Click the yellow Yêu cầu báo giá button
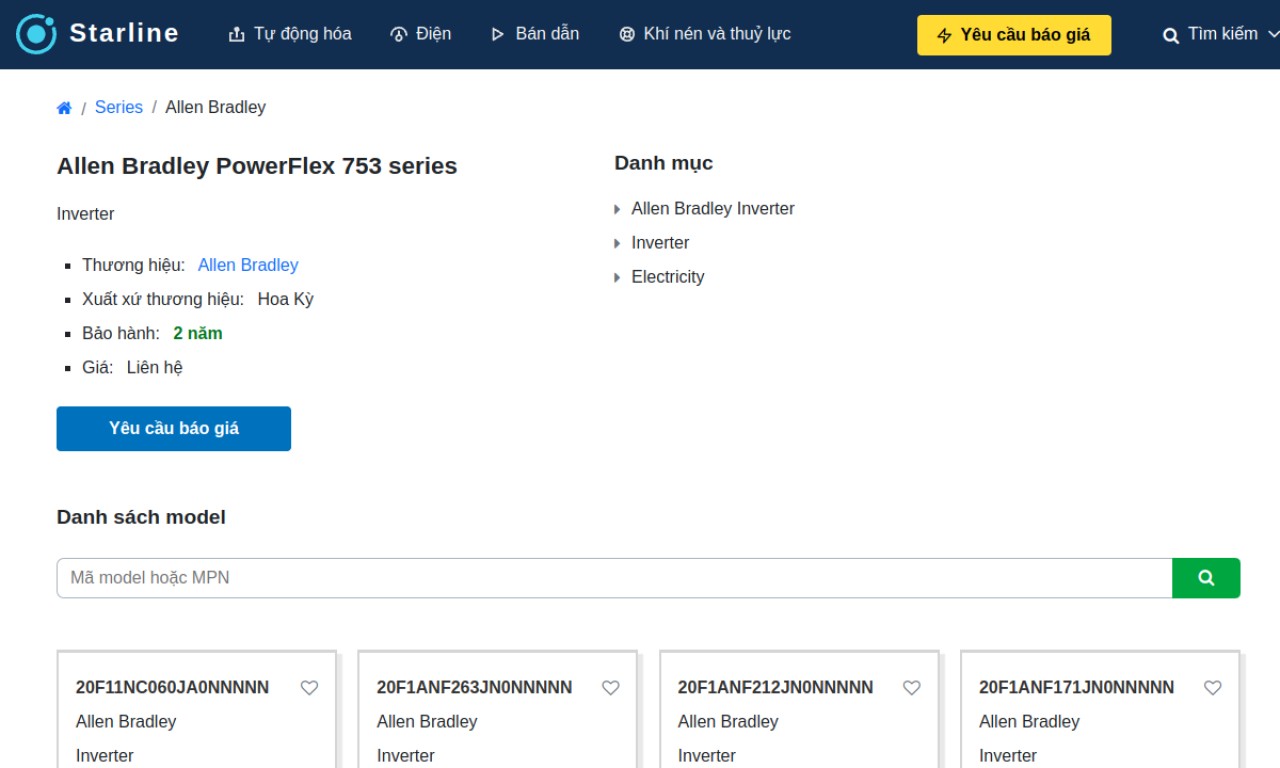 click(x=1014, y=35)
